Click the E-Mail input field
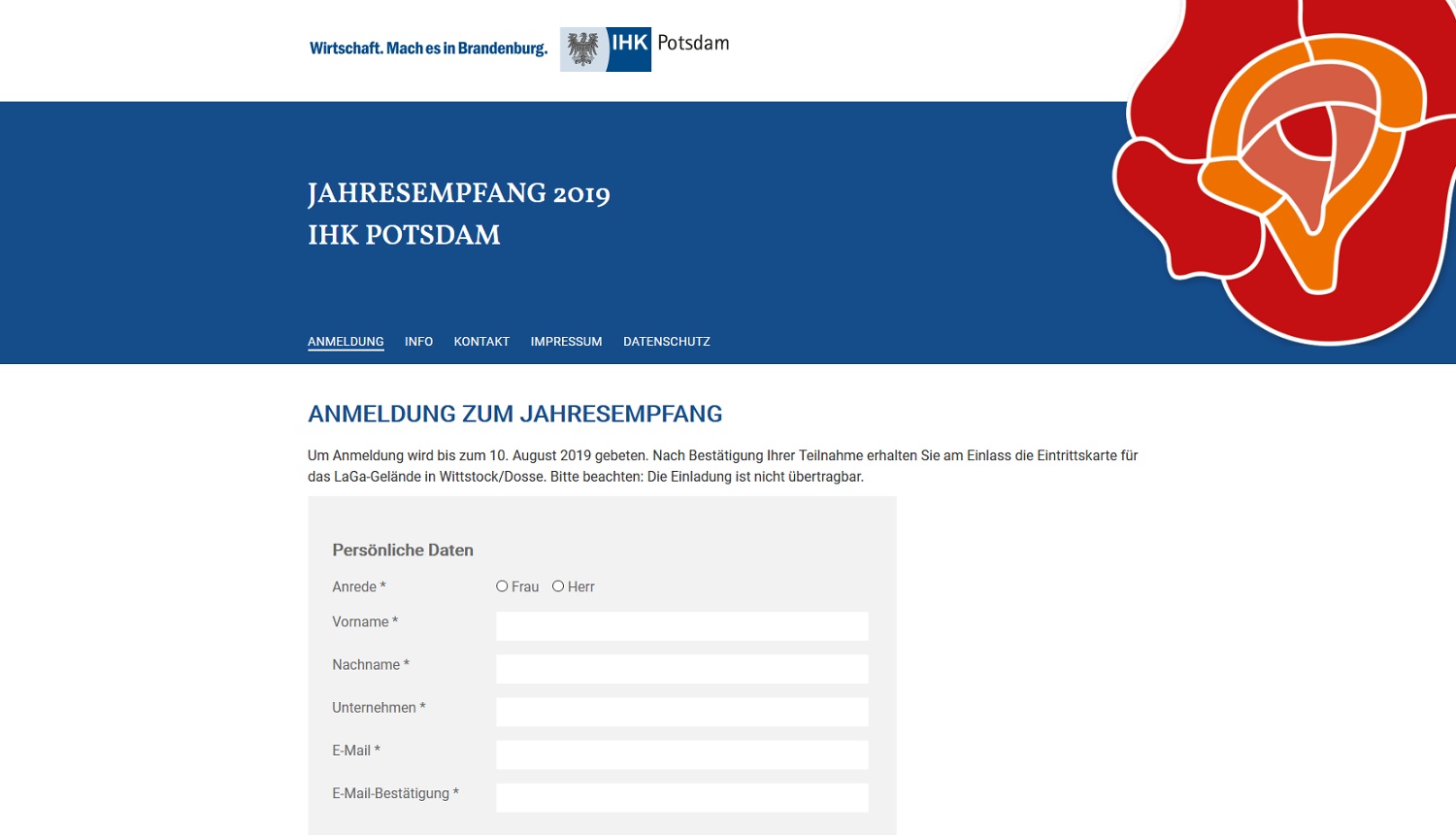The height and width of the screenshot is (835, 1456). pos(681,754)
